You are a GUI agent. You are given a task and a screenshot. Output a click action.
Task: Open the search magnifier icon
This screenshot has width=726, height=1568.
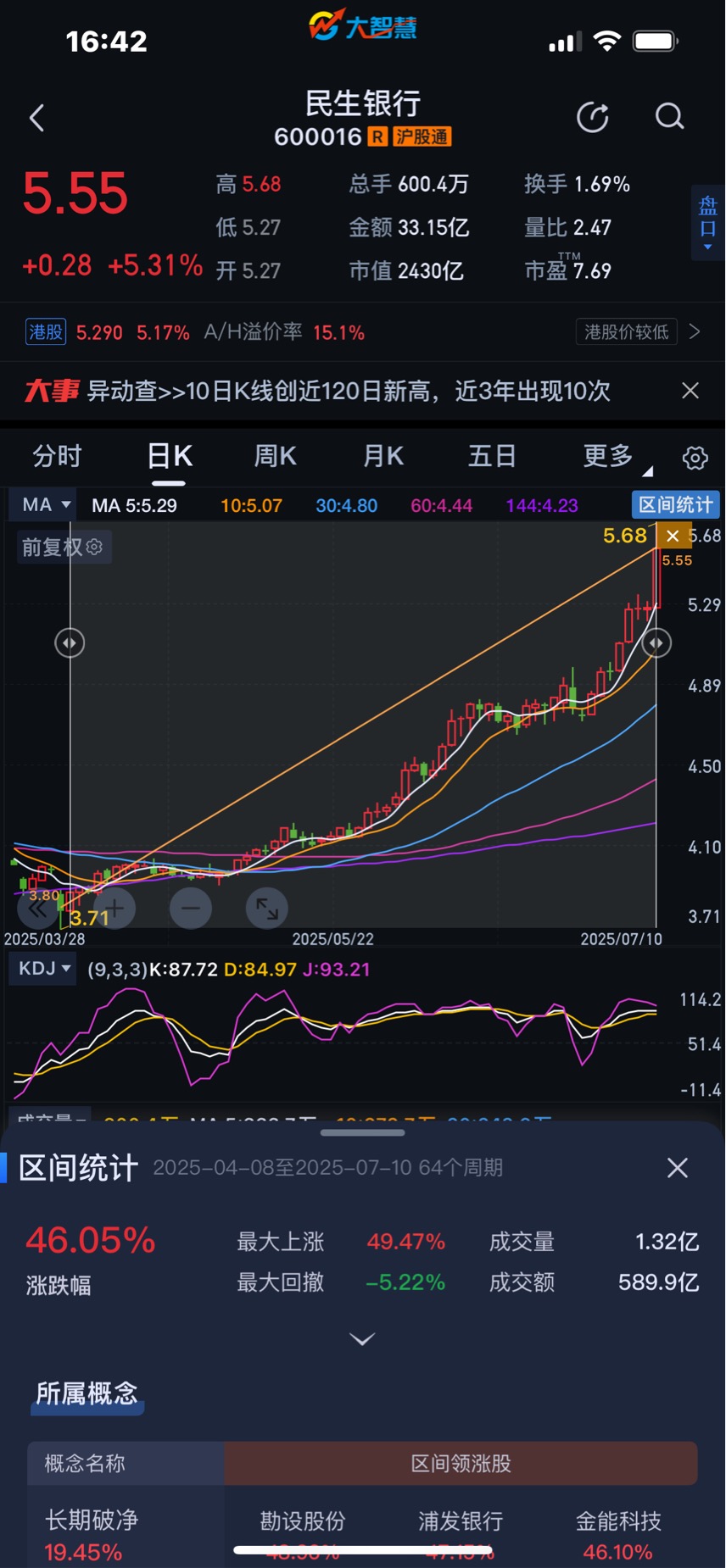pyautogui.click(x=669, y=117)
